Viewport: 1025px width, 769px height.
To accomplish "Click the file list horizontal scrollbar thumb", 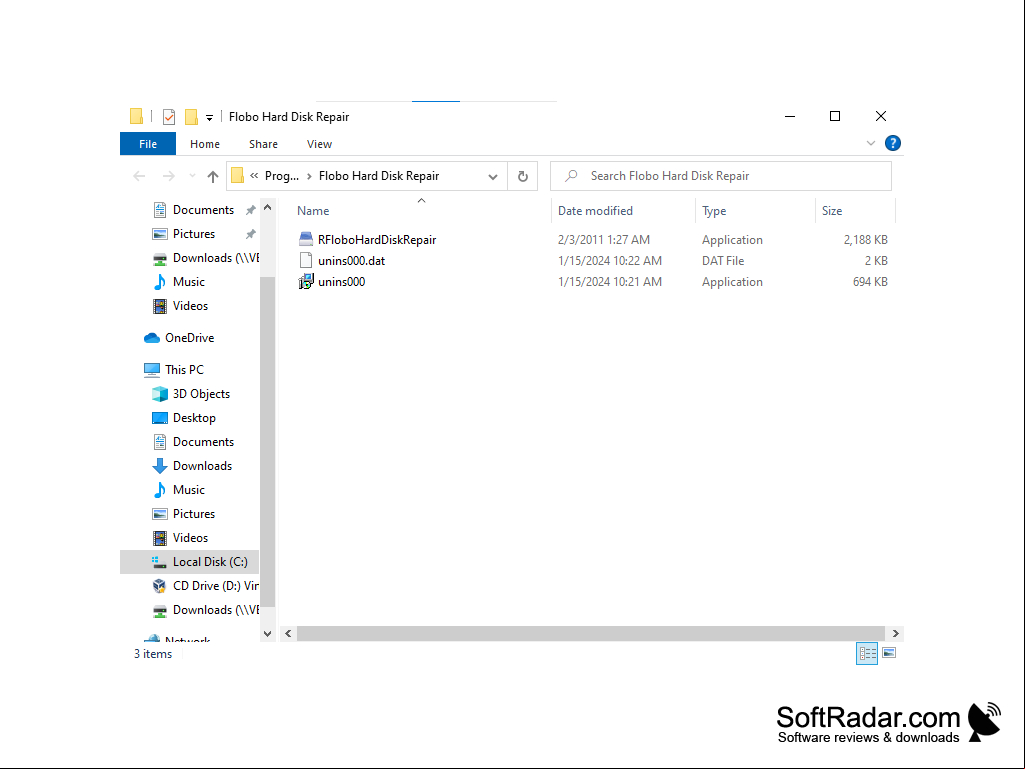I will [x=591, y=633].
